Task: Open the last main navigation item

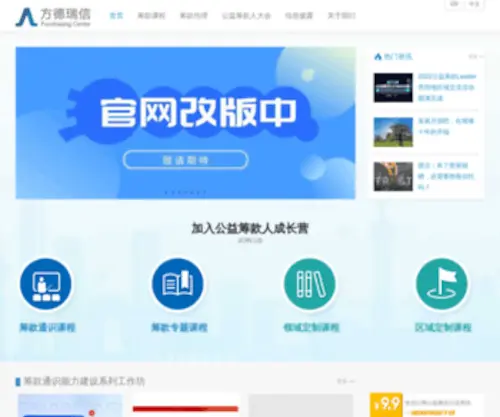Action: click(341, 16)
